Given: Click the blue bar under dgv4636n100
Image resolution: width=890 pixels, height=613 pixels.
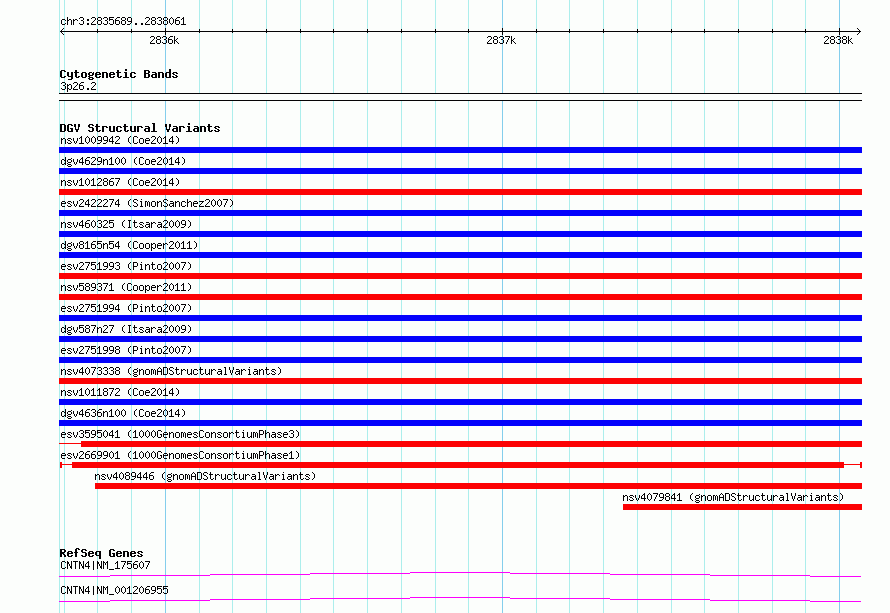Looking at the screenshot, I should [x=460, y=423].
